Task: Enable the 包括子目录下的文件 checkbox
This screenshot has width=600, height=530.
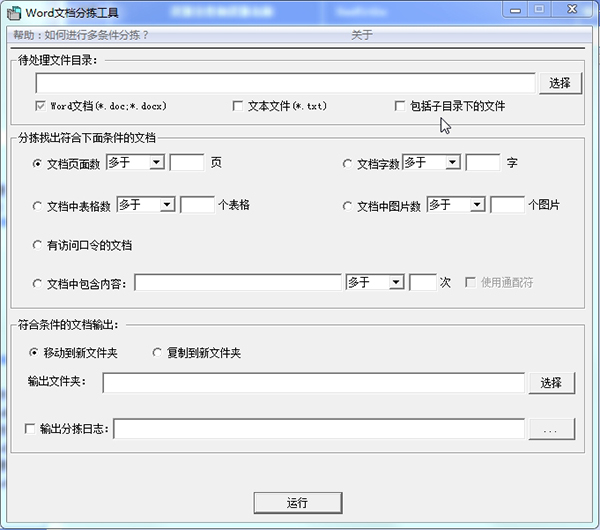Action: [x=400, y=106]
